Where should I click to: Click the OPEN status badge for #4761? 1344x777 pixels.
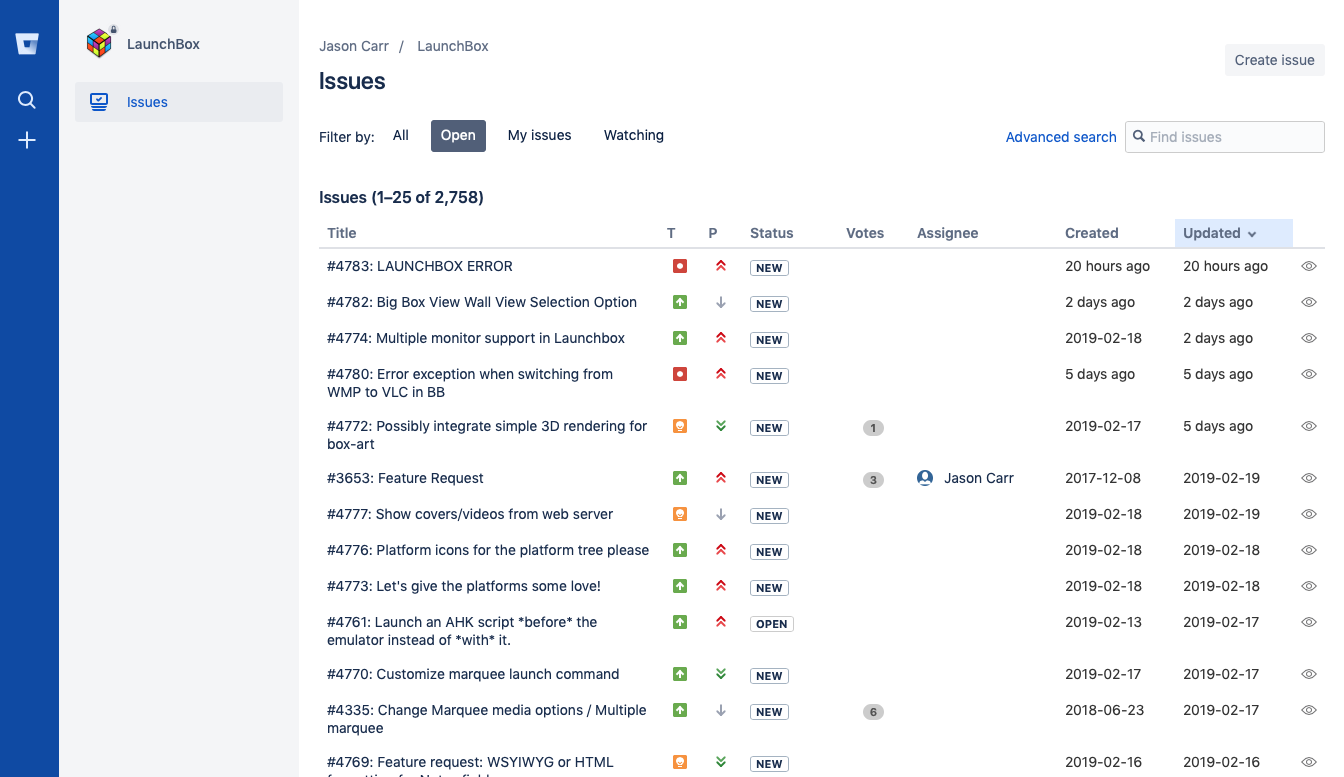pyautogui.click(x=772, y=624)
